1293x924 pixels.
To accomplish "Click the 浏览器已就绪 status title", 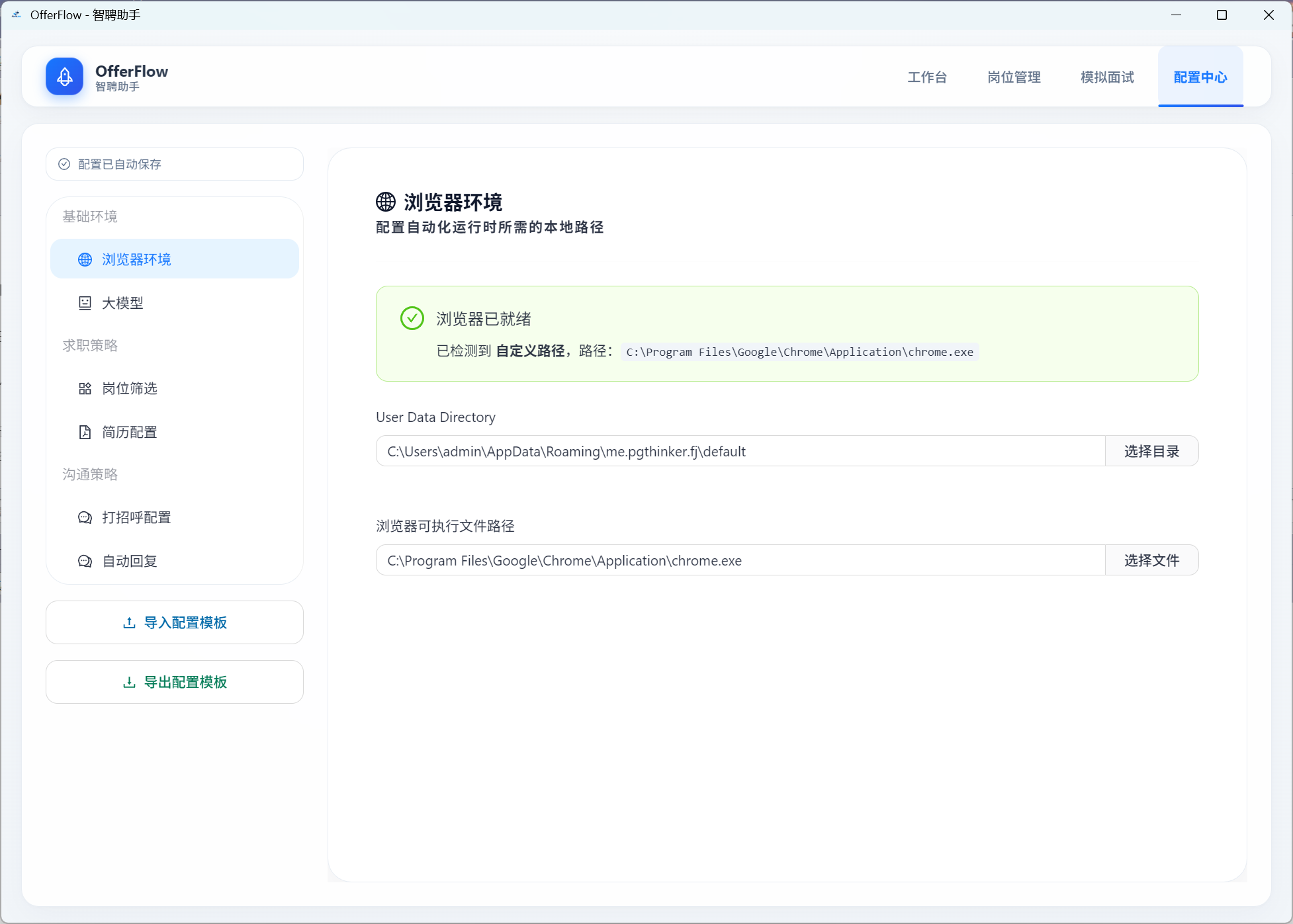I will 484,319.
